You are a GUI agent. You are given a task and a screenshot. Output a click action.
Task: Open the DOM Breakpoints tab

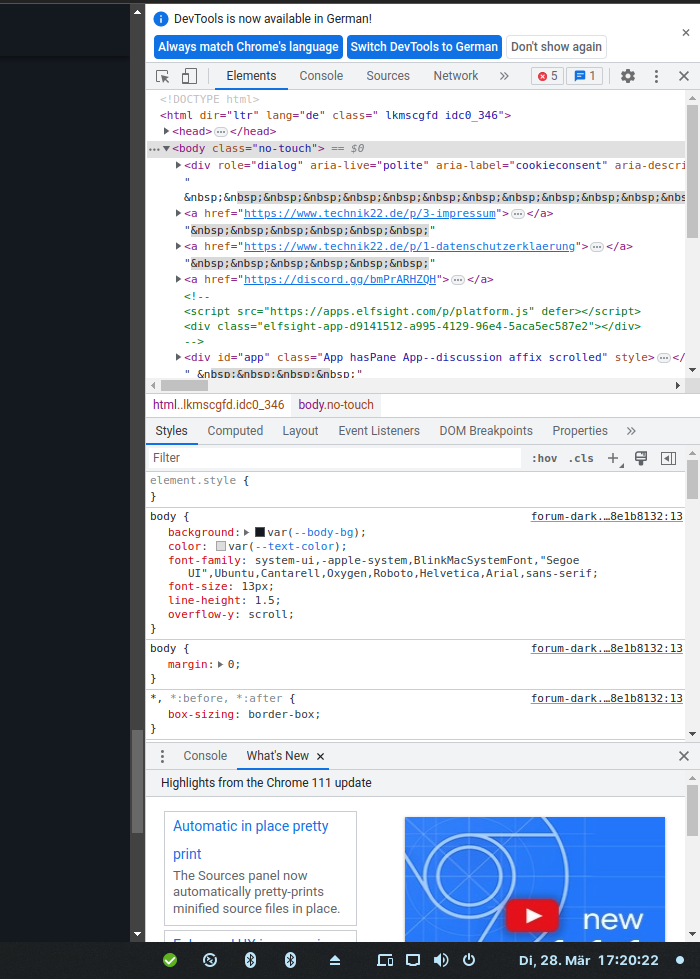click(x=486, y=431)
